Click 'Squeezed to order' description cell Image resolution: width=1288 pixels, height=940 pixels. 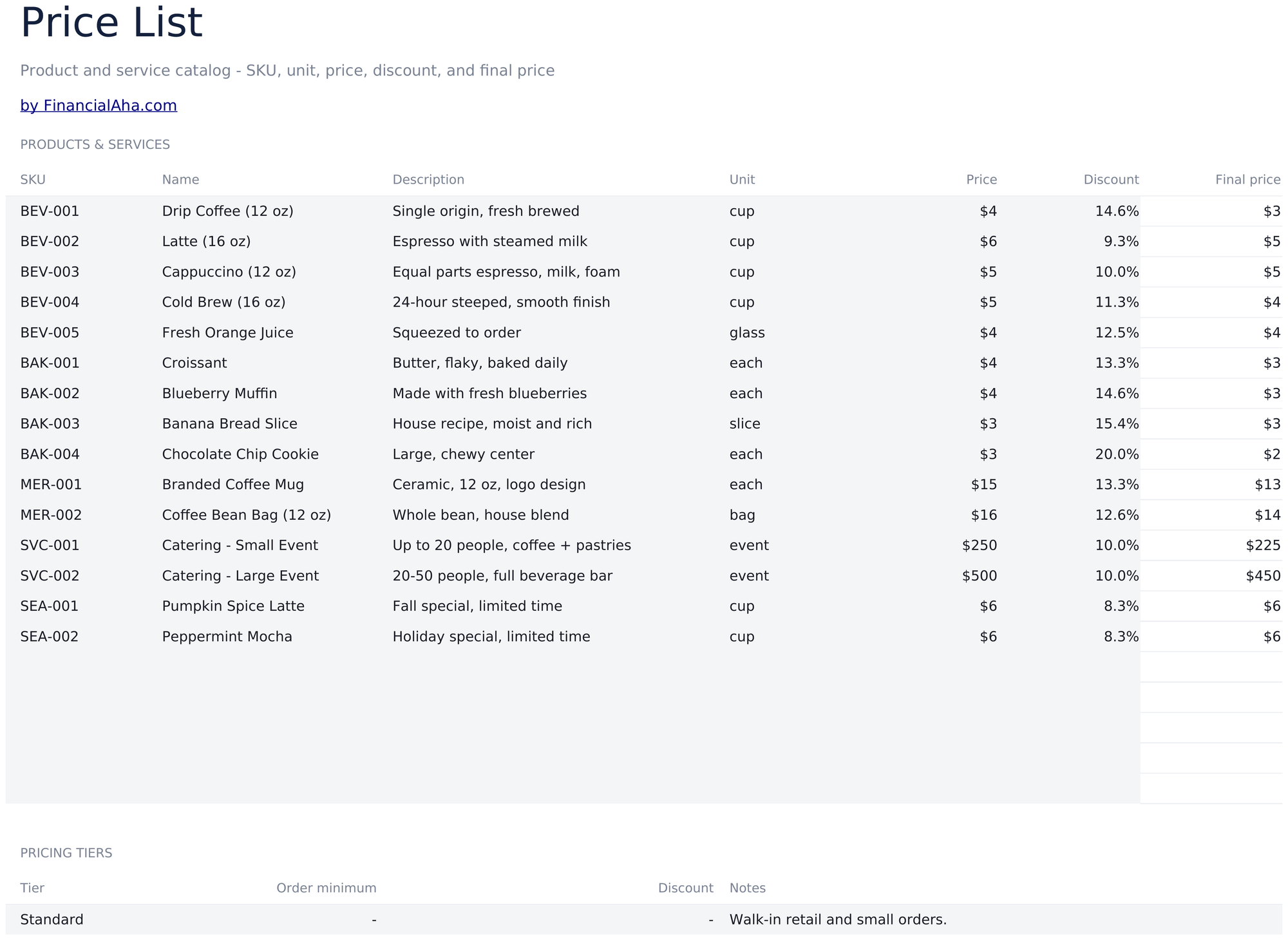click(x=457, y=333)
